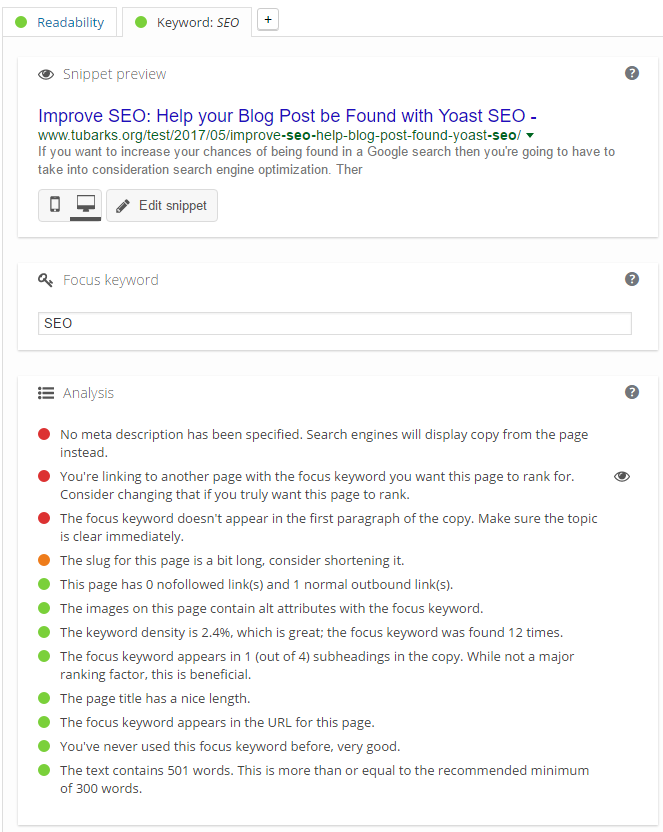Select the Keyword: SEO tab
Image resolution: width=663 pixels, height=832 pixels.
[x=187, y=21]
